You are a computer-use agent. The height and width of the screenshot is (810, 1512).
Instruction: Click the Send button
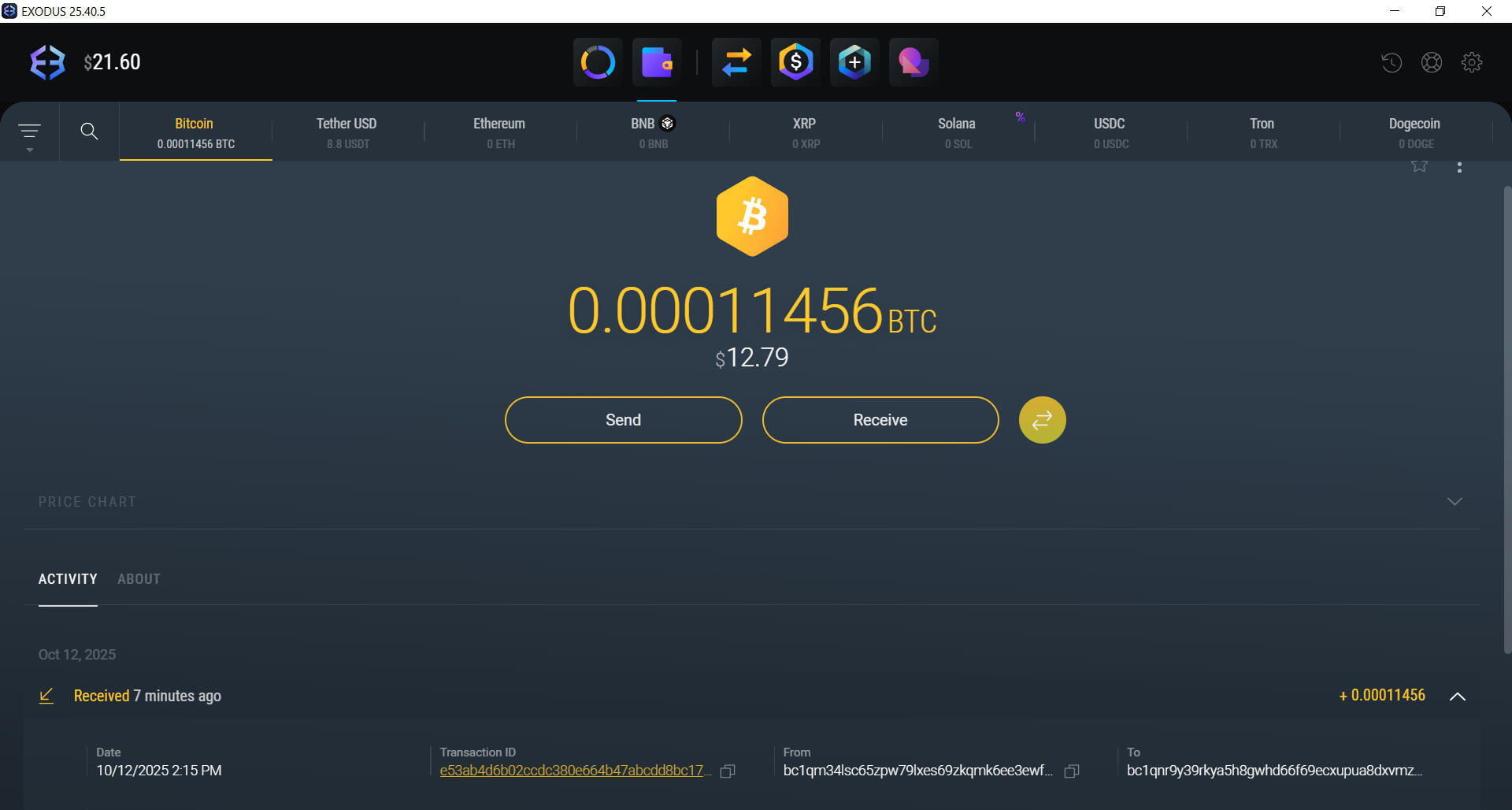(622, 419)
